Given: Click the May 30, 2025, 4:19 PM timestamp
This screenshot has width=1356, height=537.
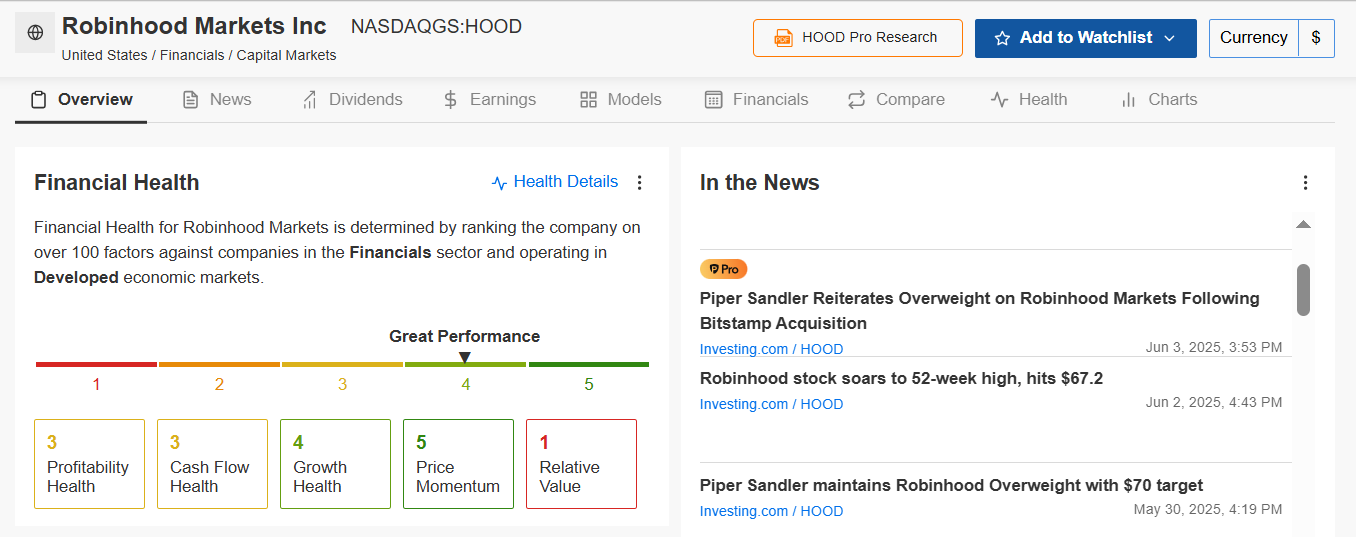Looking at the screenshot, I should click(1208, 509).
